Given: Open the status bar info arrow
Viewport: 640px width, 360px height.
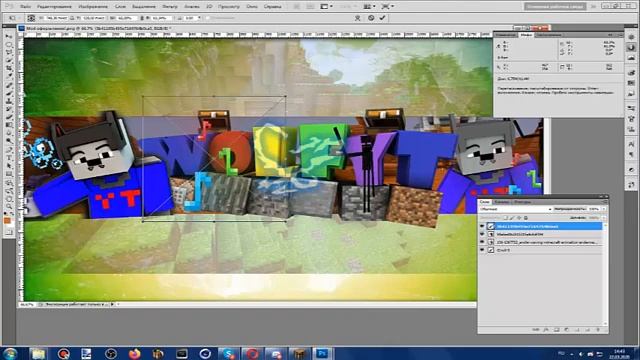Looking at the screenshot, I should pos(112,304).
